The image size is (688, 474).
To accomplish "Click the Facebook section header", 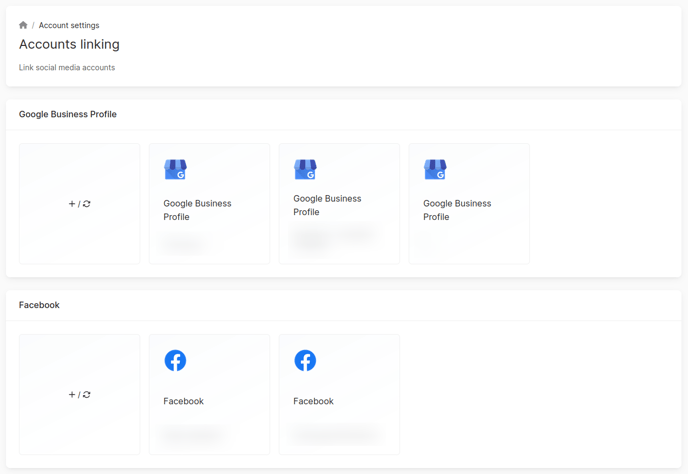I will (x=39, y=305).
